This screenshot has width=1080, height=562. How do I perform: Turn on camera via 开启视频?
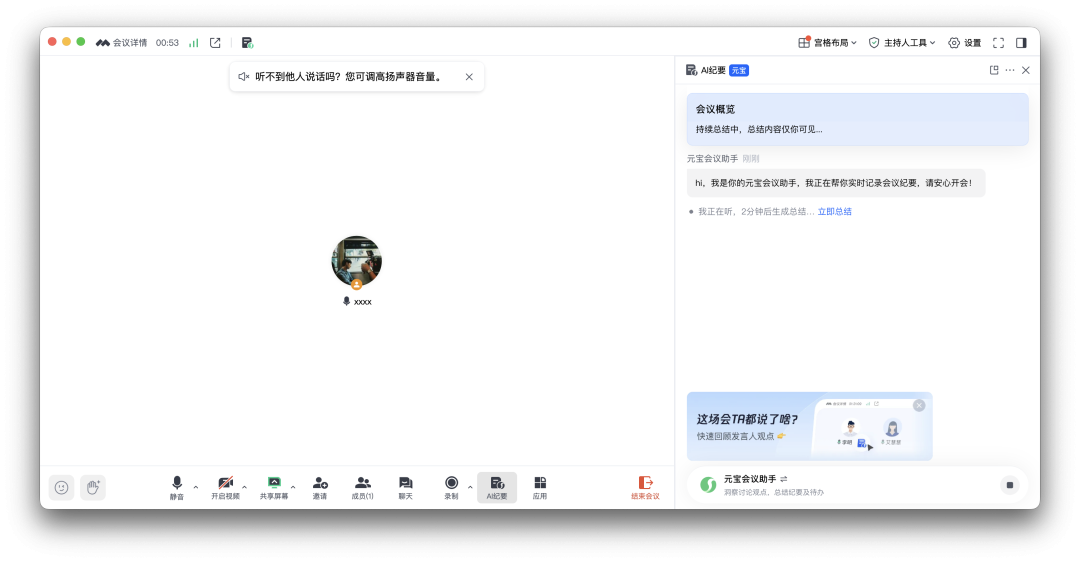pyautogui.click(x=225, y=486)
